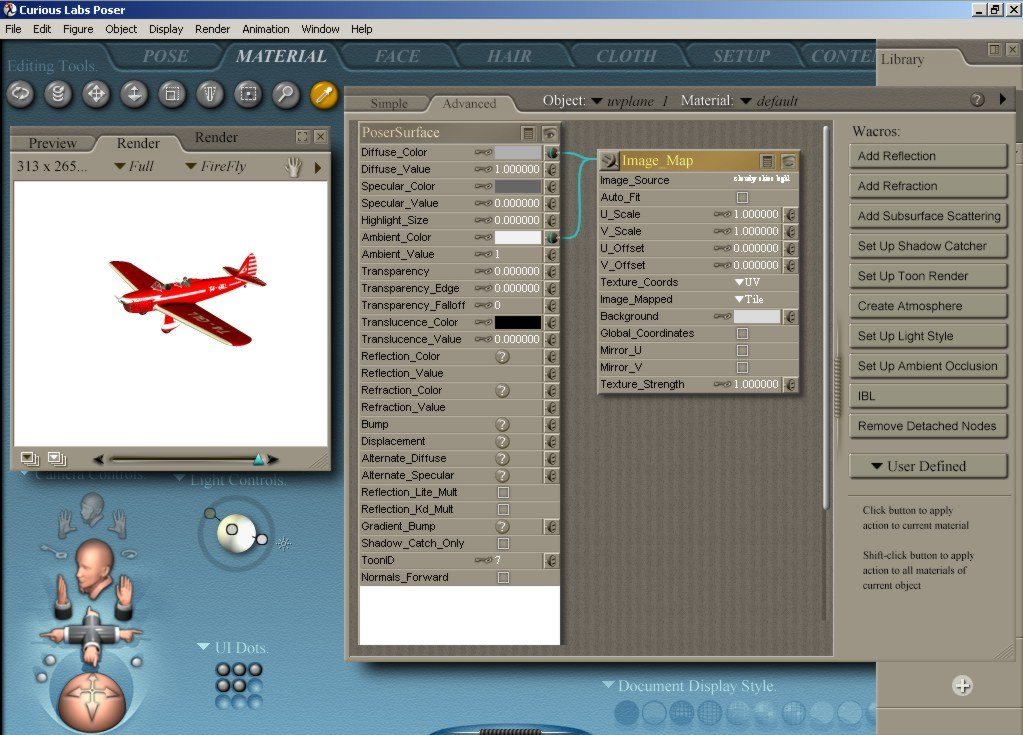
Task: Choose the Translate/Pull tool
Action: [97, 94]
